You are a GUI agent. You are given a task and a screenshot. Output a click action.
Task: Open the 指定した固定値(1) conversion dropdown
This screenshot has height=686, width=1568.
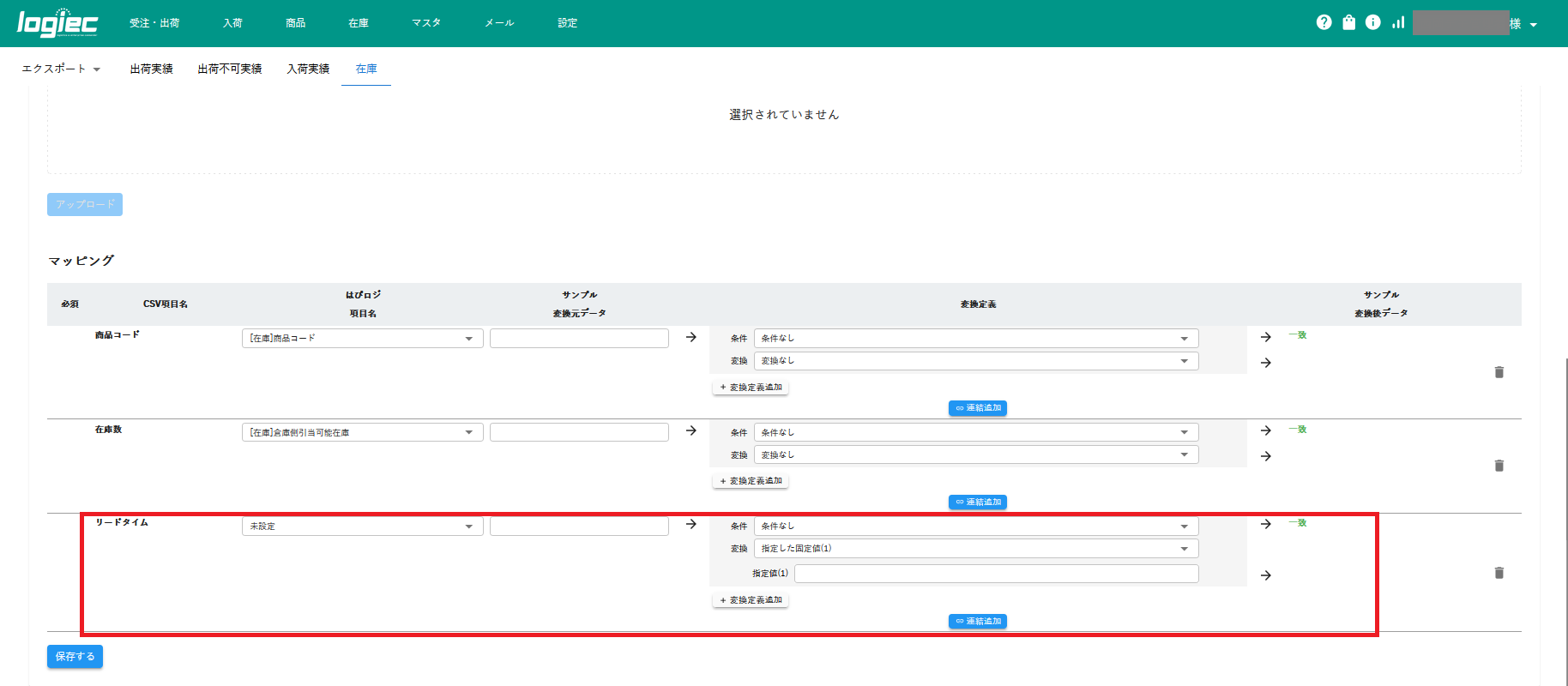pos(975,549)
